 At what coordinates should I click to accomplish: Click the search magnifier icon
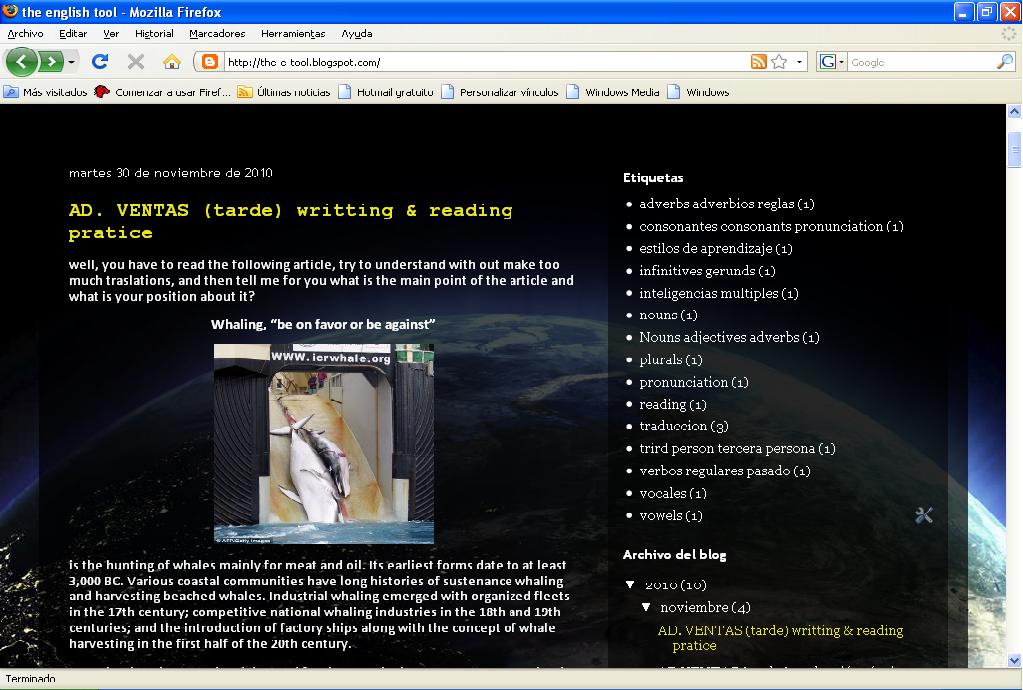tap(1005, 62)
